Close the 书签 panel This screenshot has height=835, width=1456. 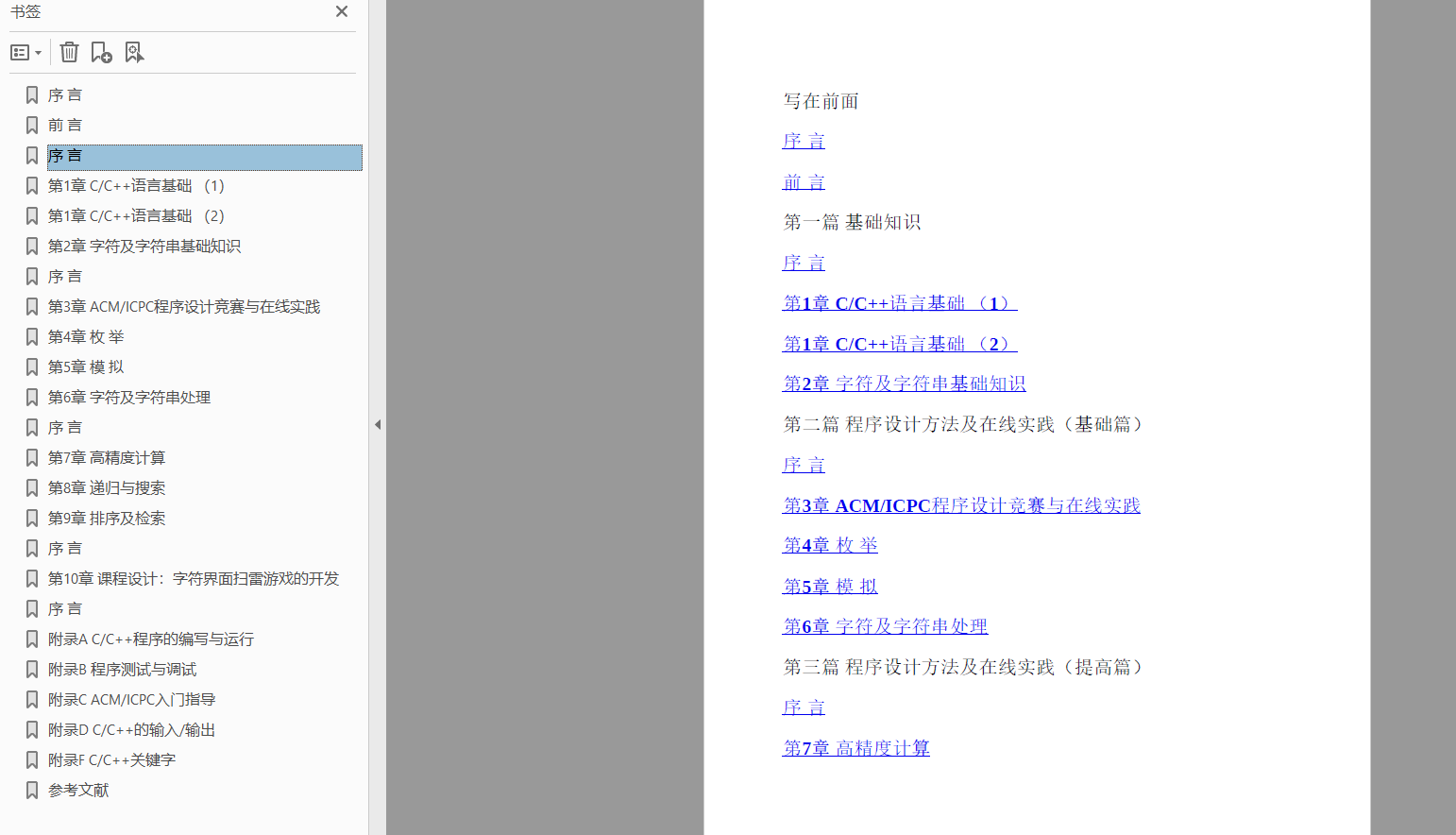click(x=341, y=11)
